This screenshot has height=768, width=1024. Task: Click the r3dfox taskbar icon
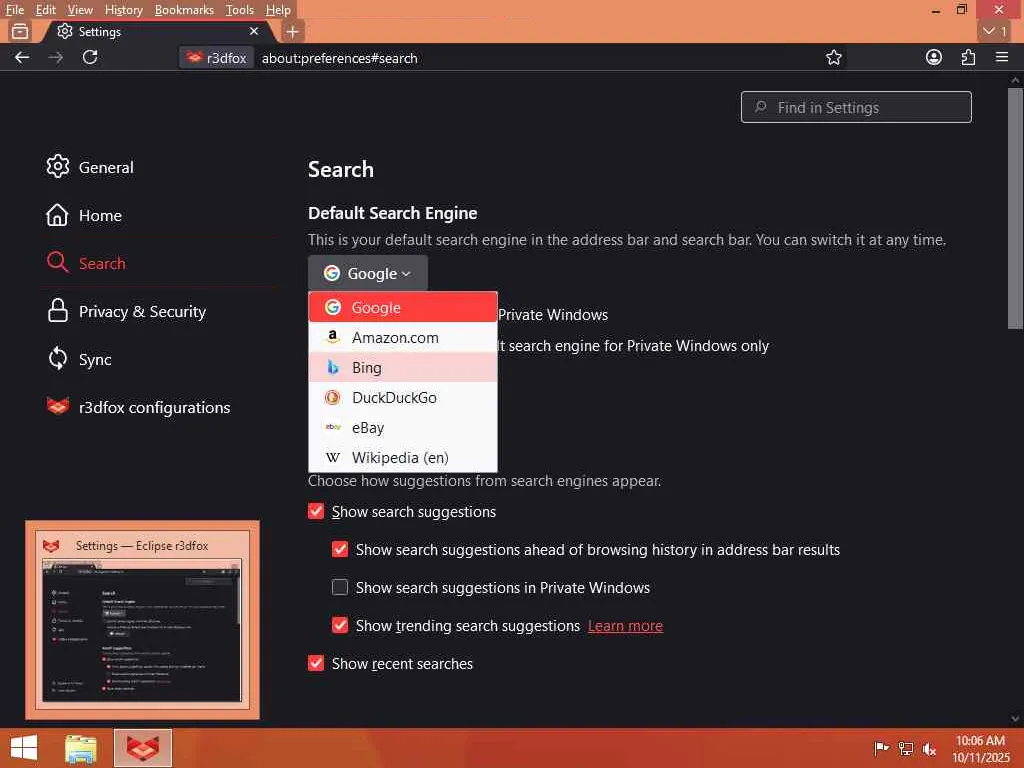pyautogui.click(x=143, y=748)
